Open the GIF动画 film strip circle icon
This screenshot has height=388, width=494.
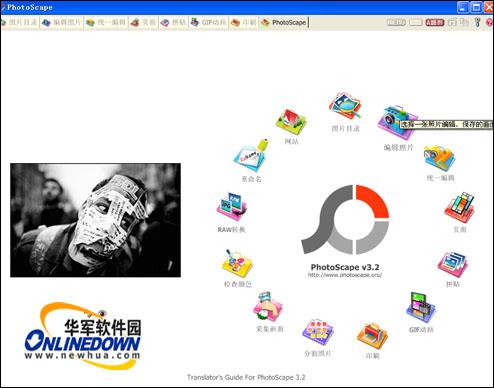pyautogui.click(x=421, y=307)
